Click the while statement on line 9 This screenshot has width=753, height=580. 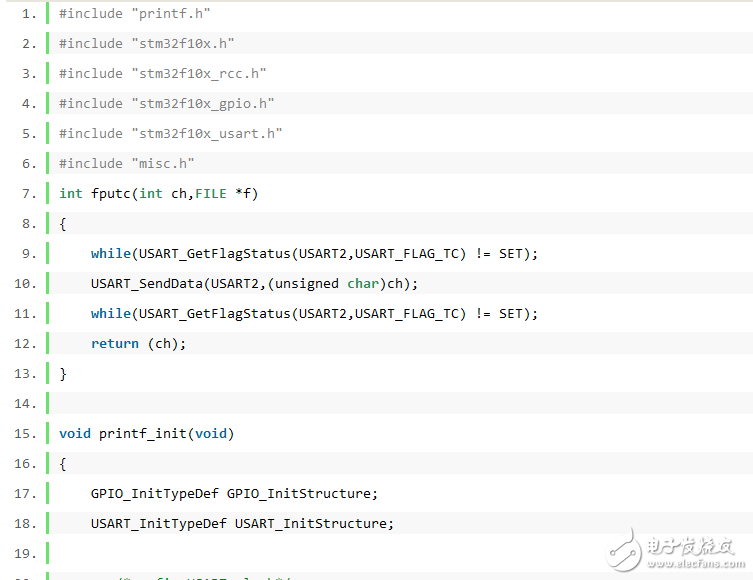315,254
